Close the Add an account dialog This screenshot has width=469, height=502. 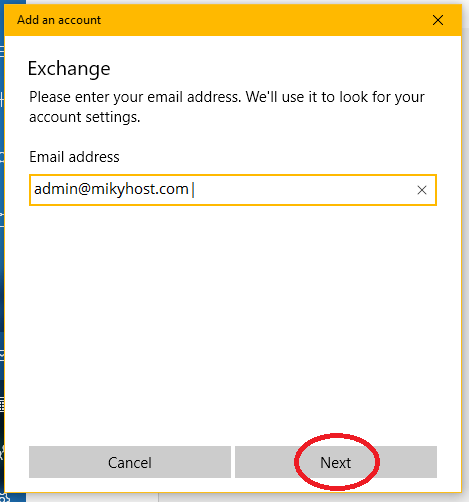(438, 20)
